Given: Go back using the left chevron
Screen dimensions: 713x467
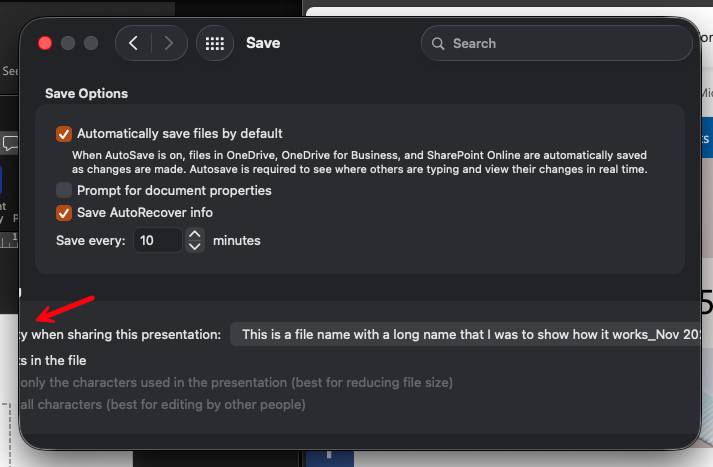Looking at the screenshot, I should (x=133, y=43).
